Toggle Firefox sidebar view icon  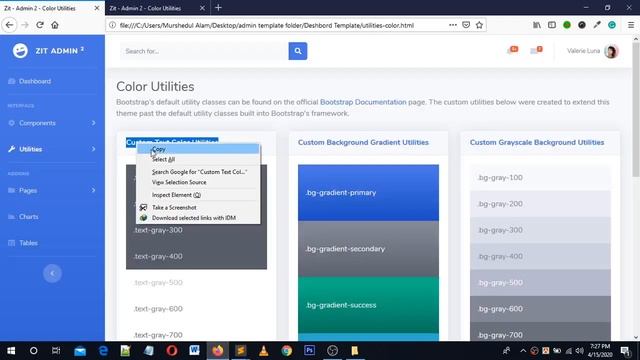point(552,25)
